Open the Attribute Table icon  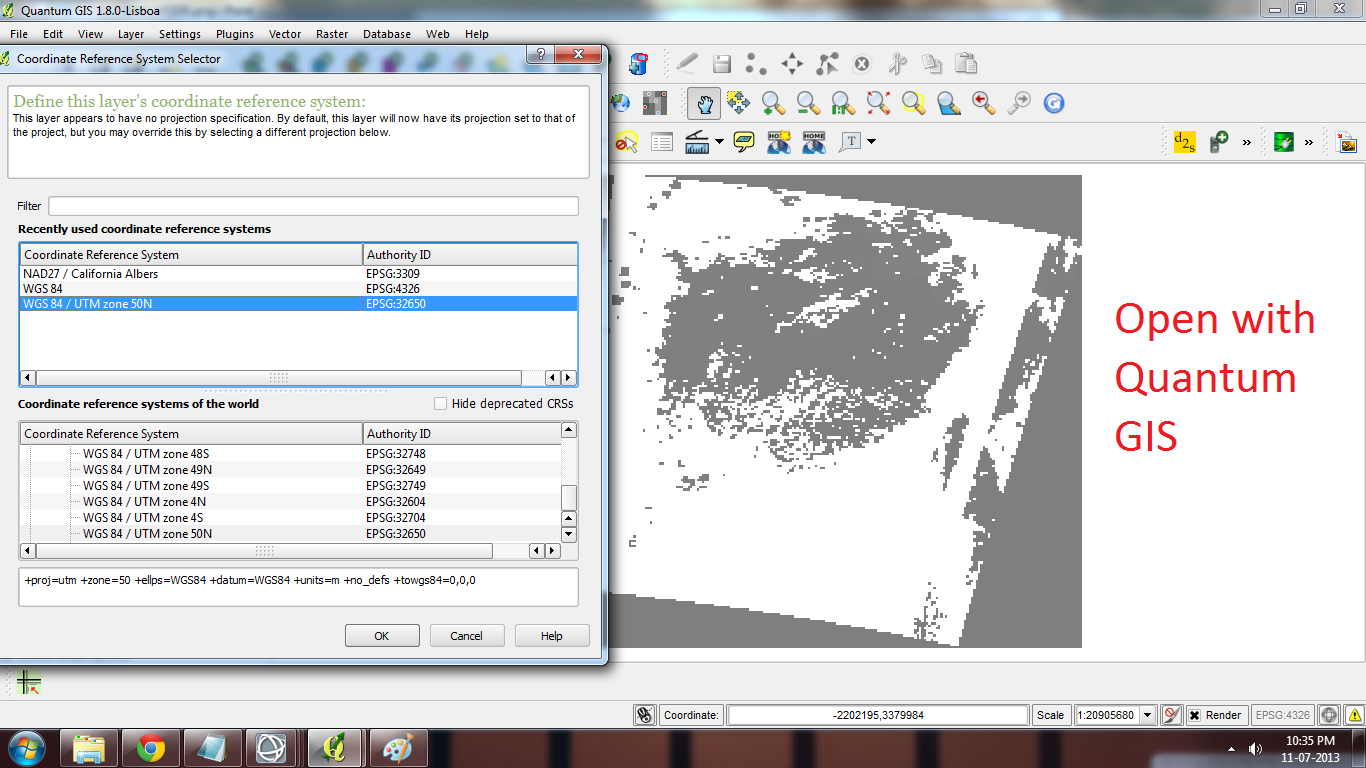point(662,142)
